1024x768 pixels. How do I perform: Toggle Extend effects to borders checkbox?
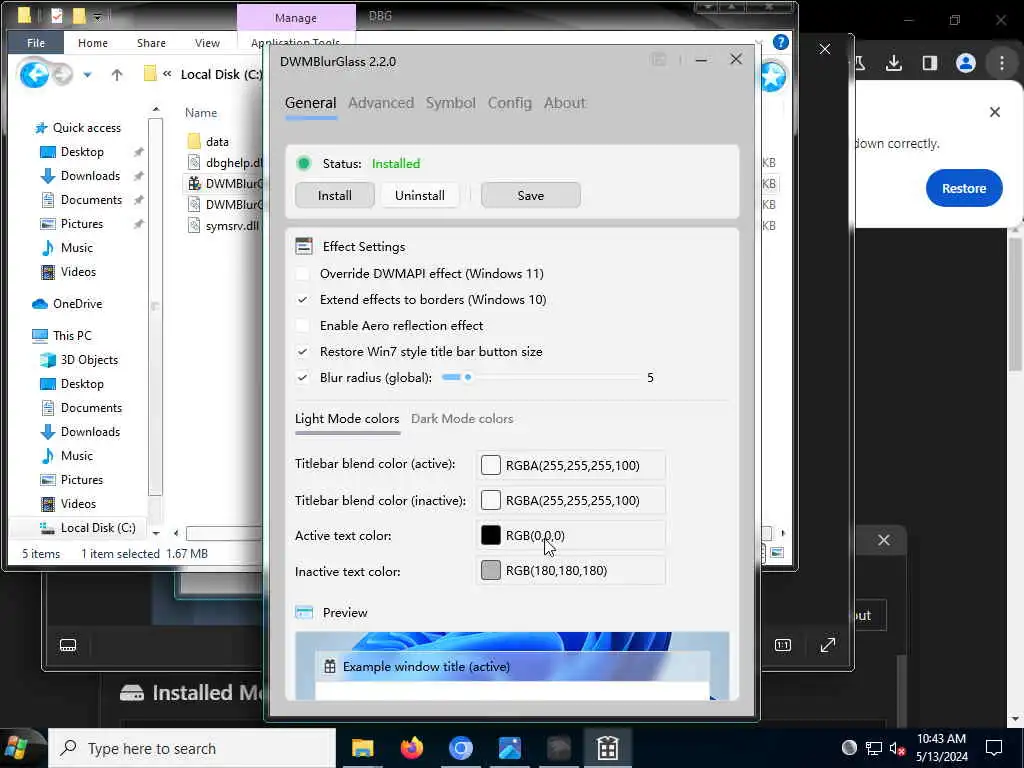302,300
